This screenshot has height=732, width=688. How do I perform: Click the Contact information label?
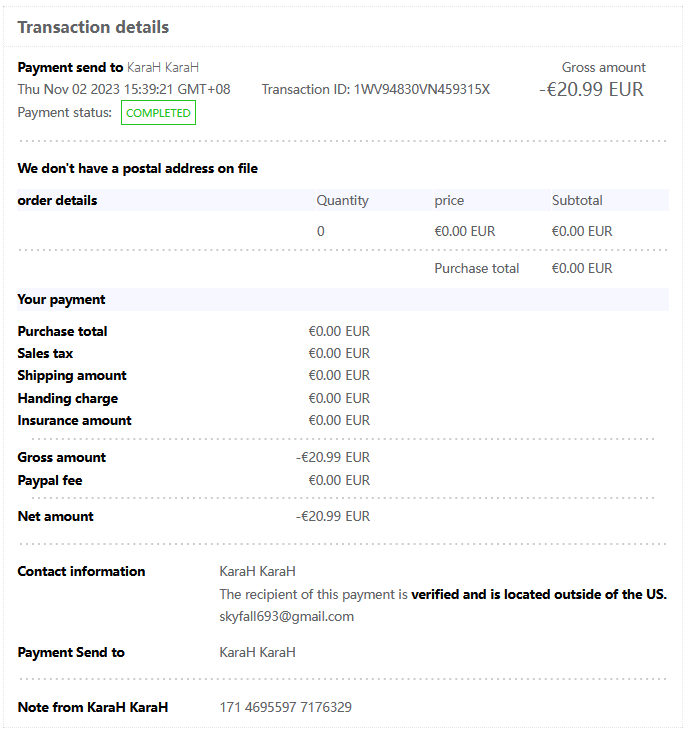(81, 571)
